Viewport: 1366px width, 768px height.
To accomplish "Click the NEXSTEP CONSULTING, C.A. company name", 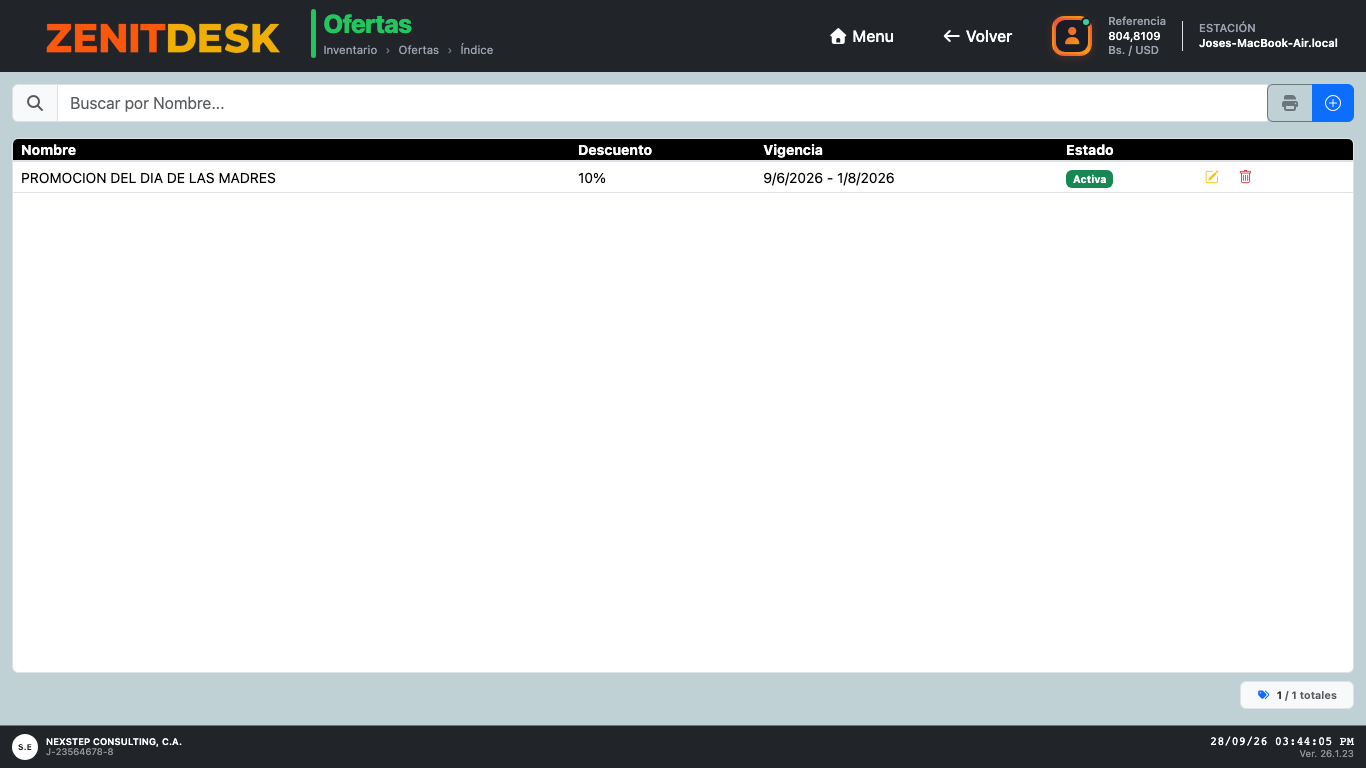I will tap(114, 742).
